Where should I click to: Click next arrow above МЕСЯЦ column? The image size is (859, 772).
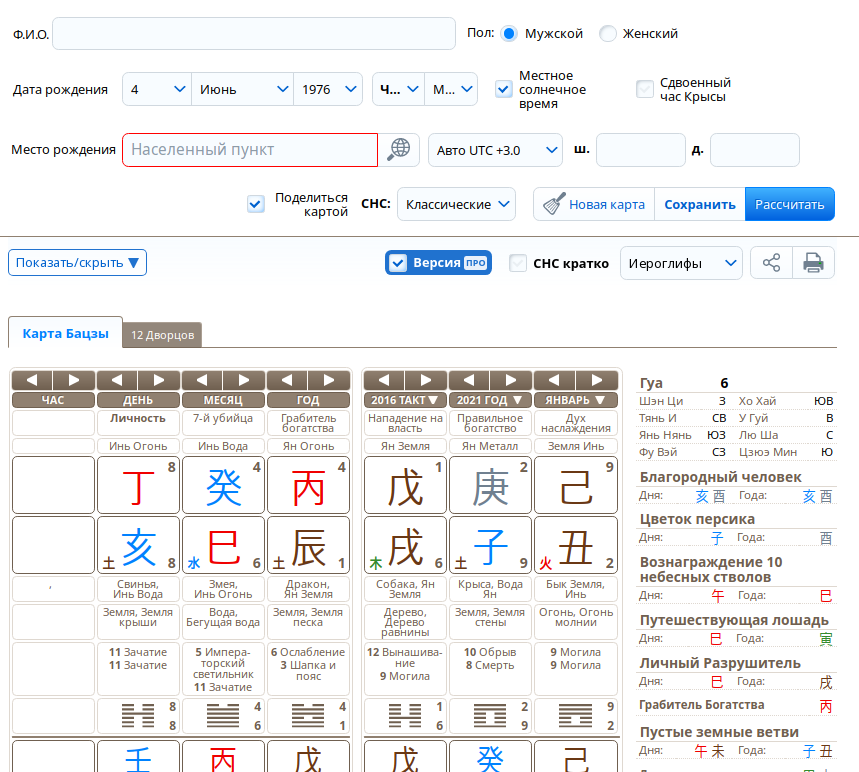pyautogui.click(x=244, y=380)
